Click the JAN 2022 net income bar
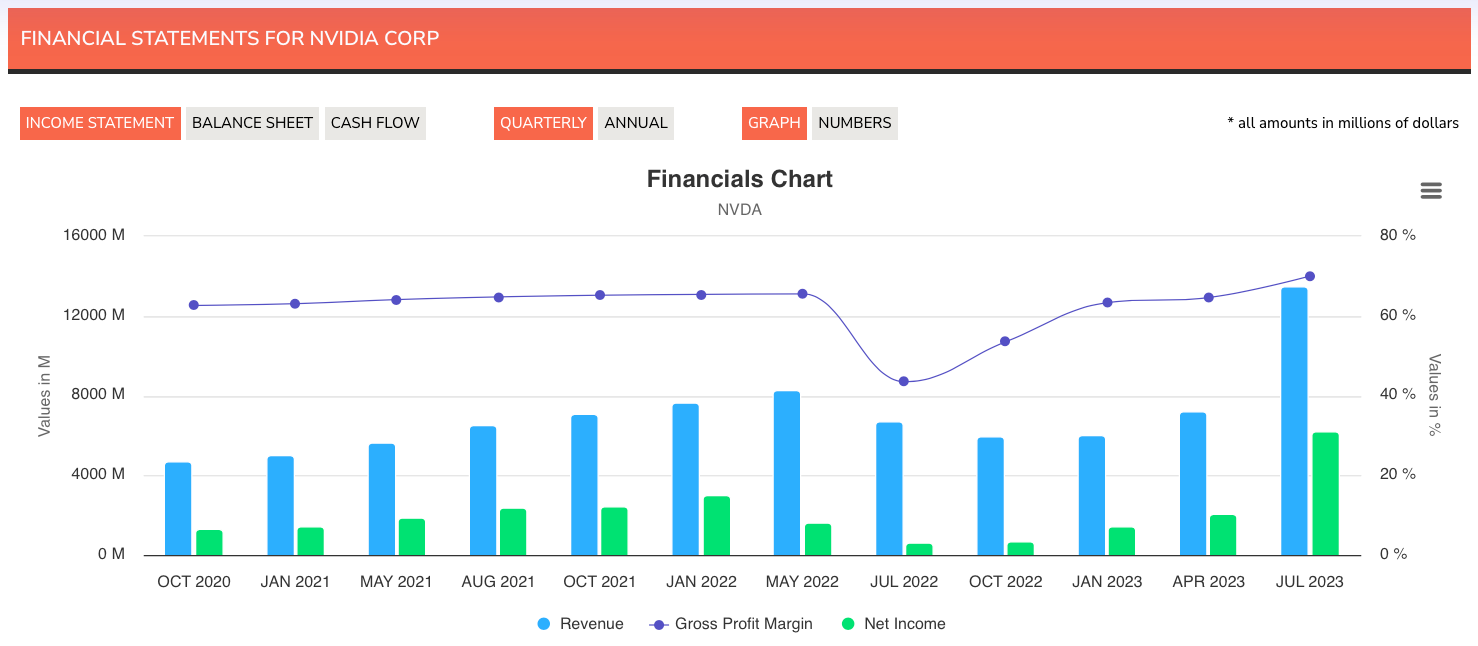The height and width of the screenshot is (646, 1478). click(x=716, y=526)
